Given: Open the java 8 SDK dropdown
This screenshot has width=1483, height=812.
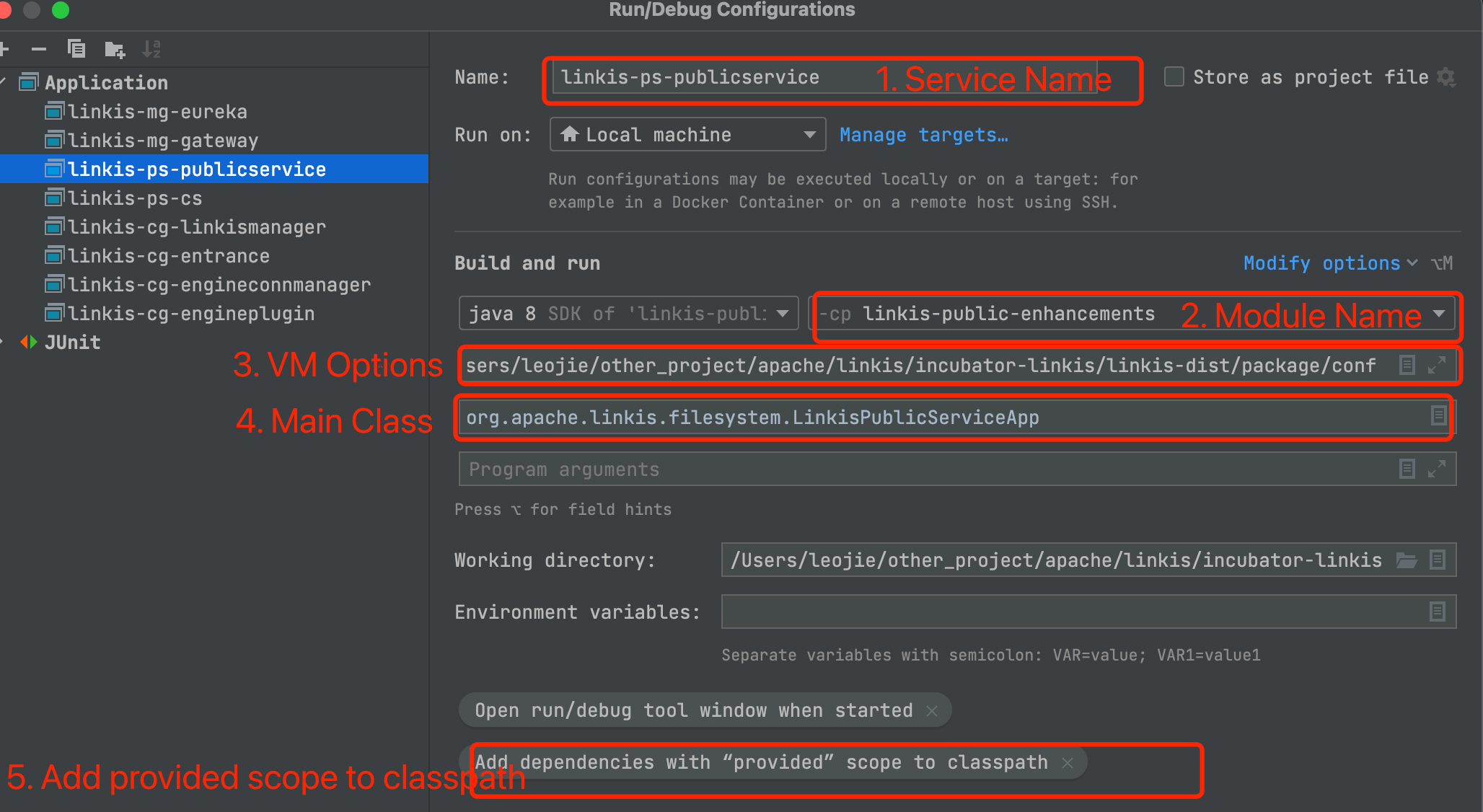Looking at the screenshot, I should 628,314.
